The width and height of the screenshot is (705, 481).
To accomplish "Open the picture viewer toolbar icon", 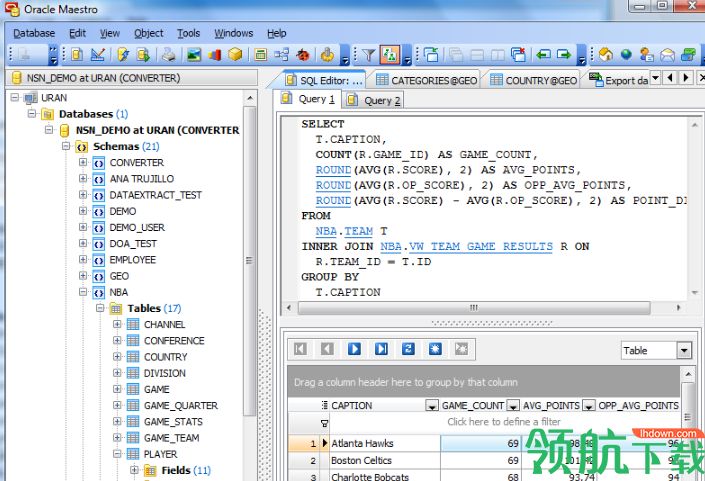I will point(194,55).
